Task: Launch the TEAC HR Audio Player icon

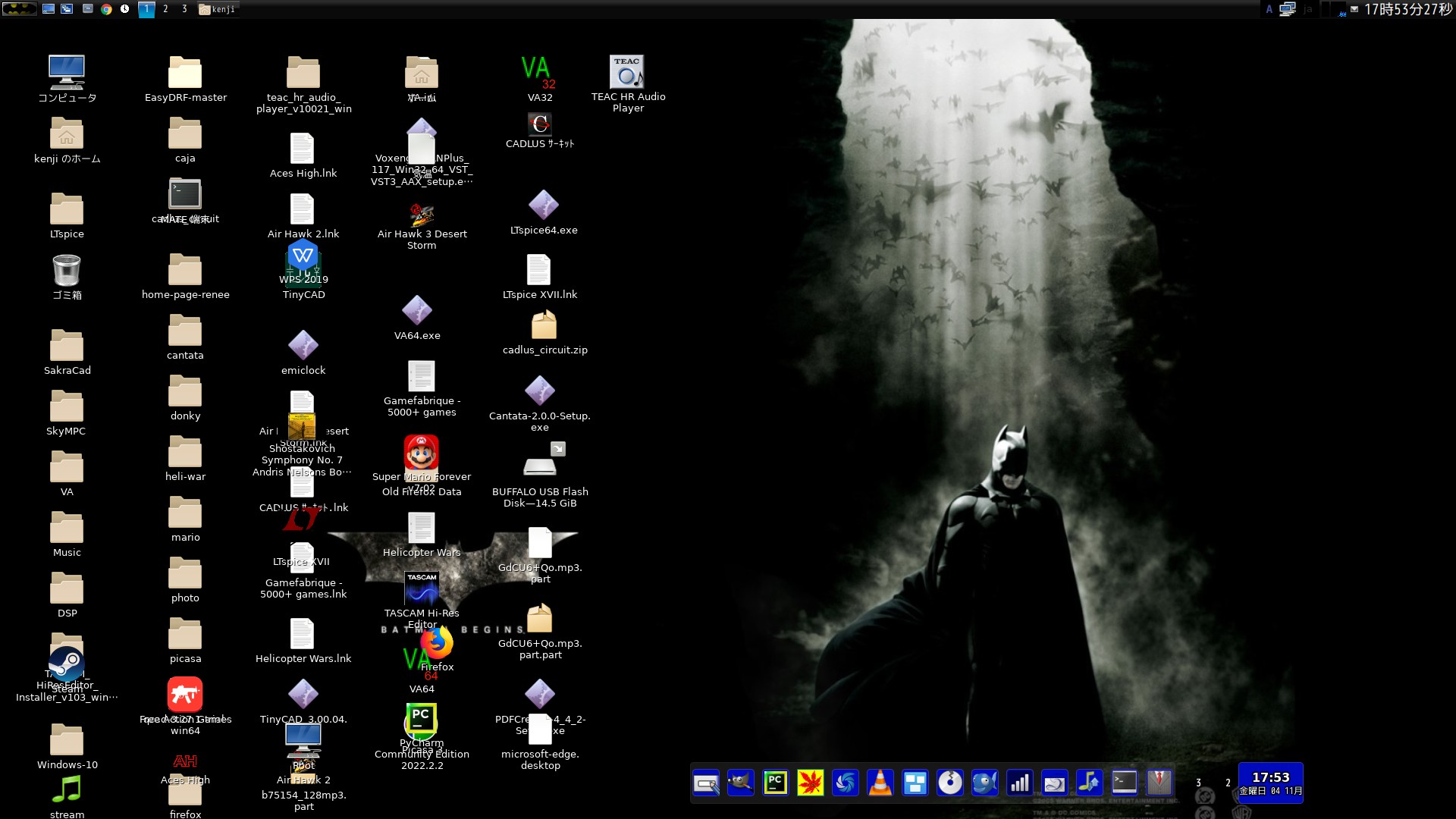Action: click(x=627, y=72)
